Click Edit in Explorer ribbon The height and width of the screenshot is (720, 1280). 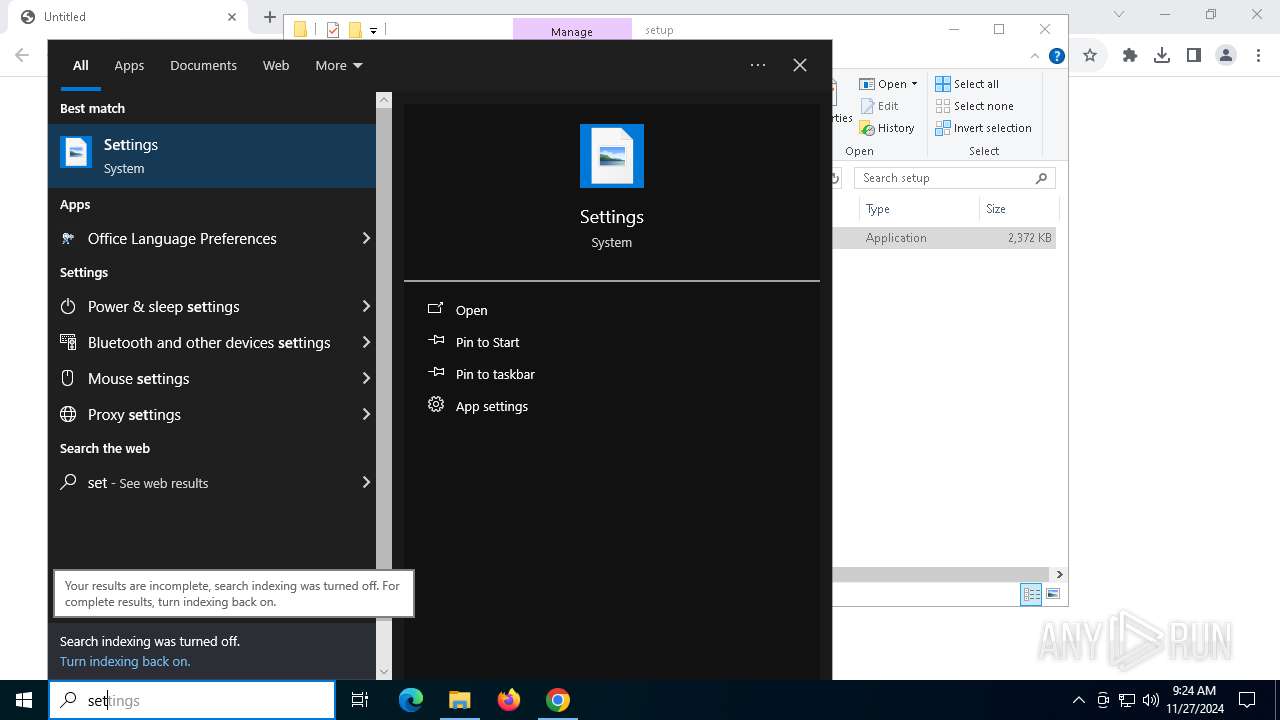tap(879, 106)
